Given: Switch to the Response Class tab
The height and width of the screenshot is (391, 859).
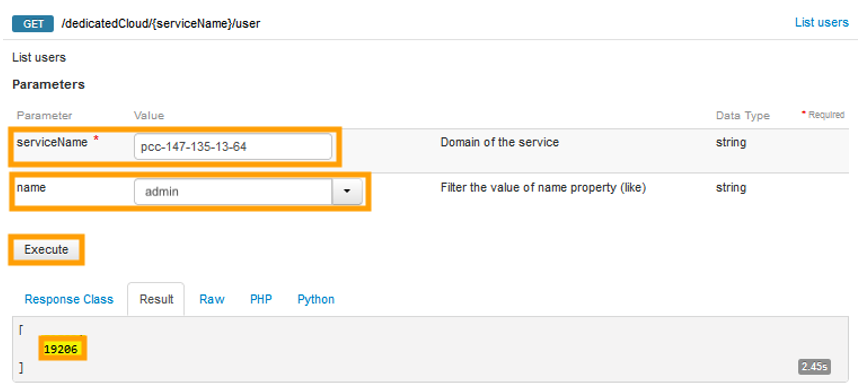Looking at the screenshot, I should click(x=69, y=299).
